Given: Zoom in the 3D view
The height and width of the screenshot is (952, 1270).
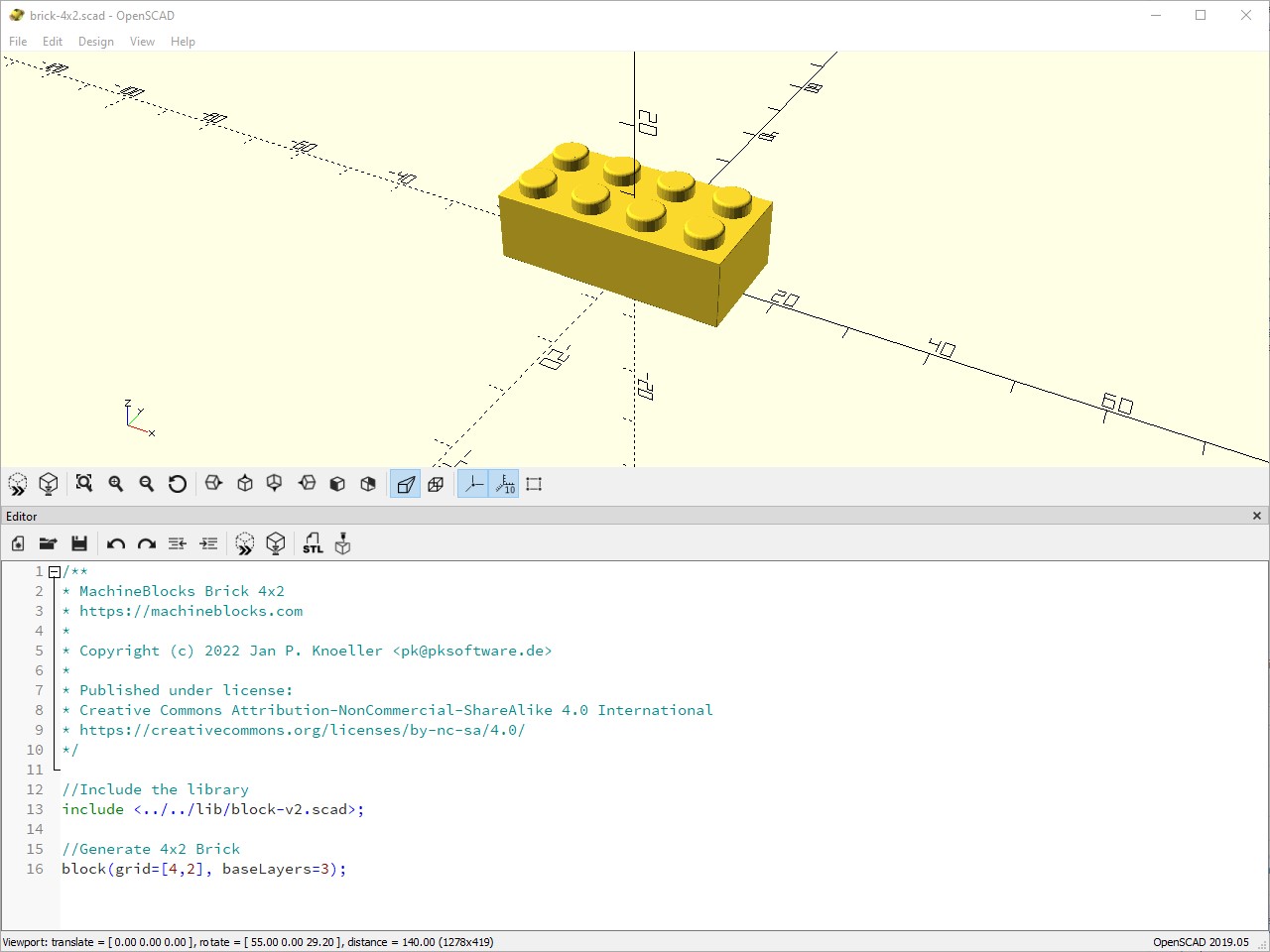Looking at the screenshot, I should click(116, 484).
